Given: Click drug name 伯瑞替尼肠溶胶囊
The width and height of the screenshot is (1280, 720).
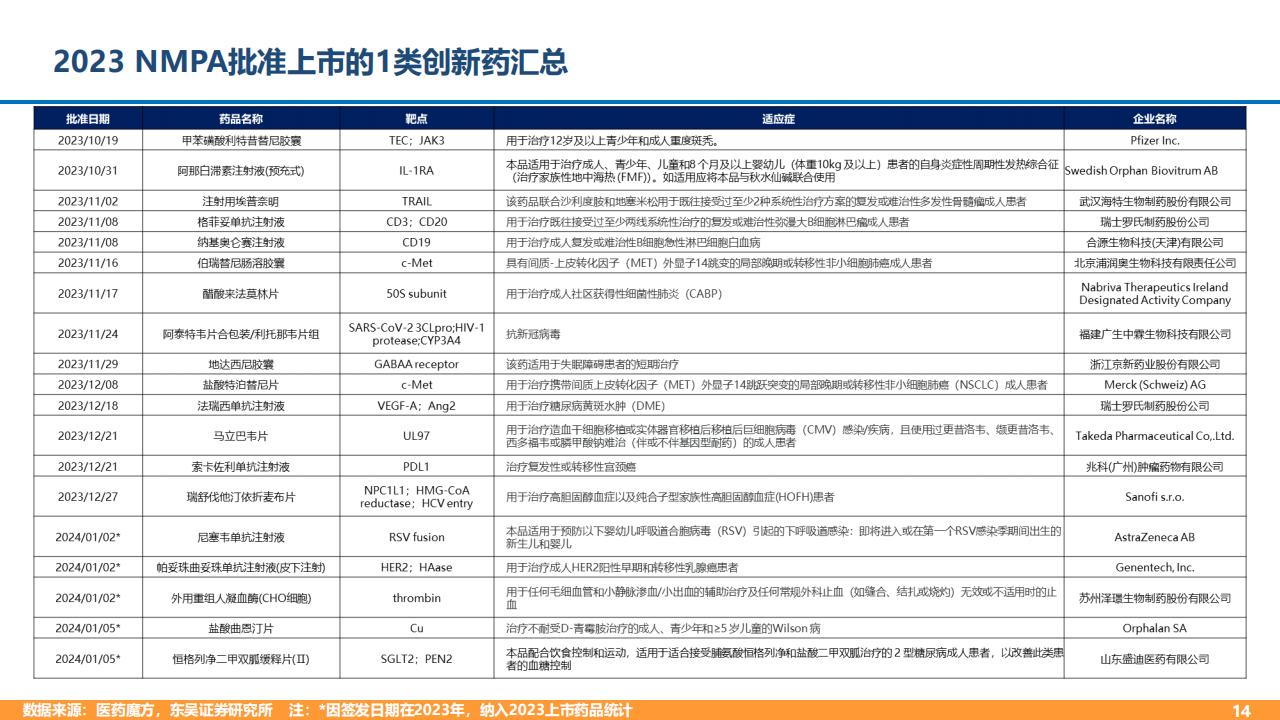Looking at the screenshot, I should pyautogui.click(x=241, y=263).
